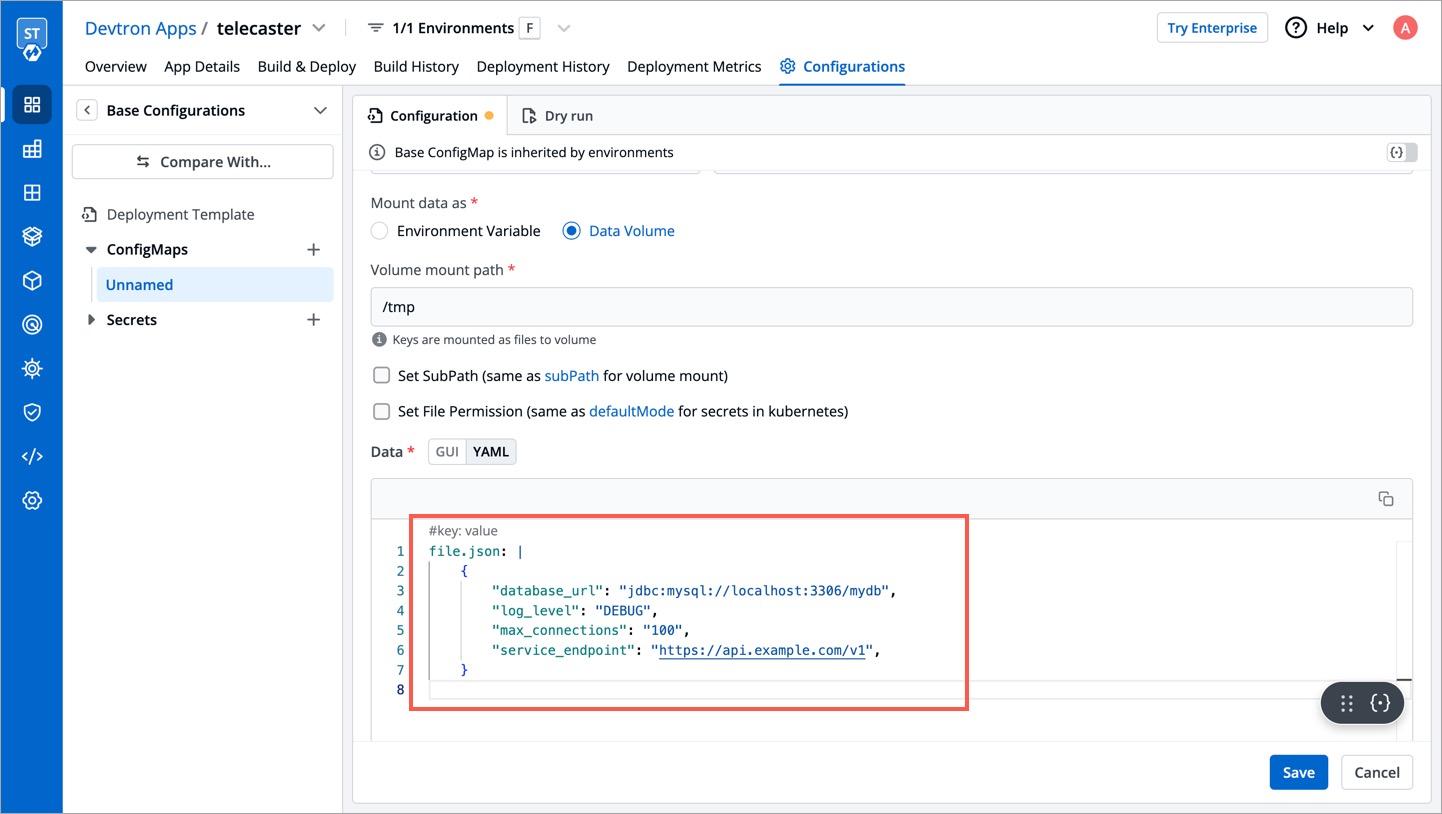Toggle the curly-brace switch in the info bar
Screen dimensions: 1442x814
pyautogui.click(x=1401, y=153)
